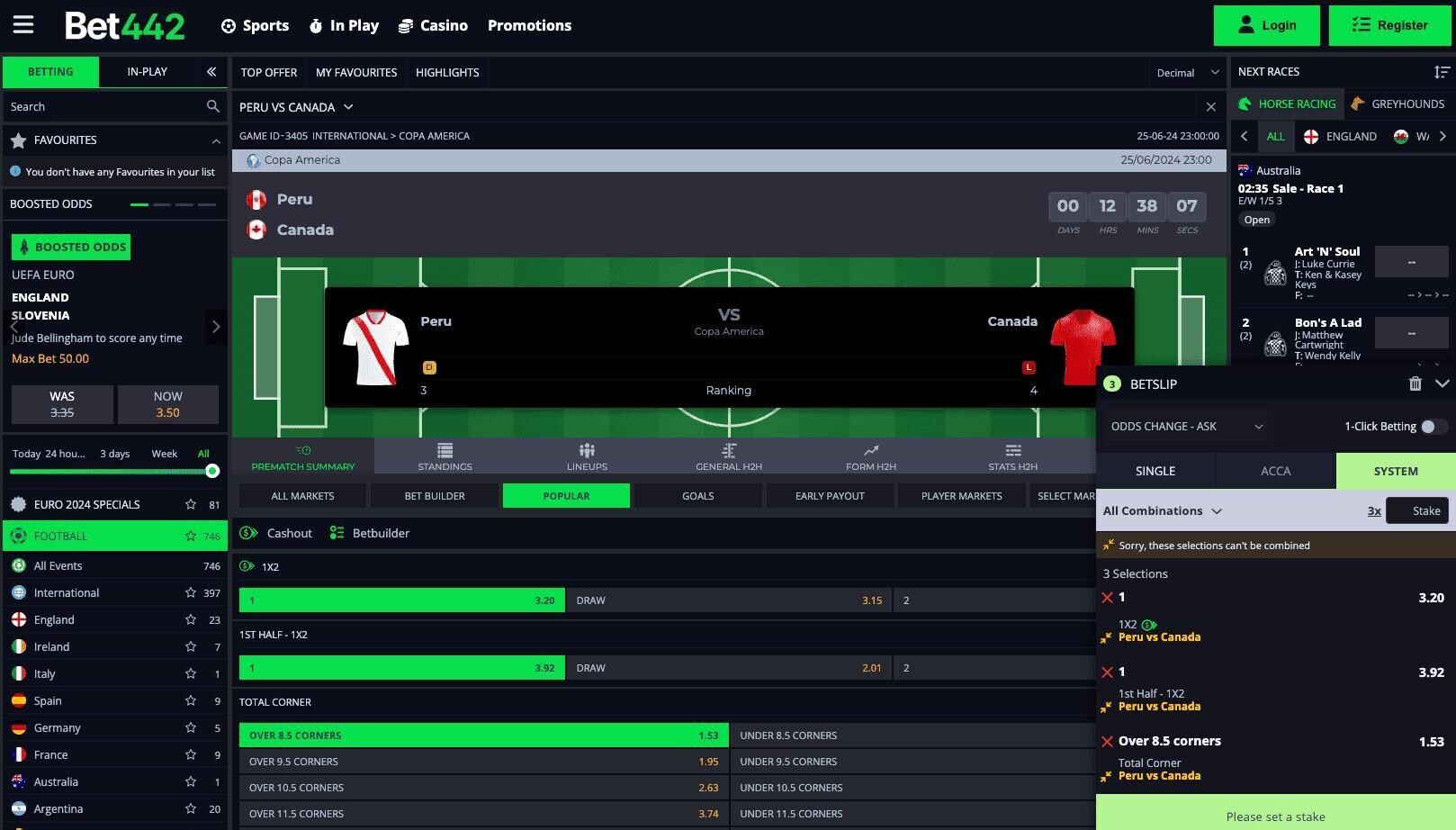Select the Bet Builder markets tab

click(435, 496)
